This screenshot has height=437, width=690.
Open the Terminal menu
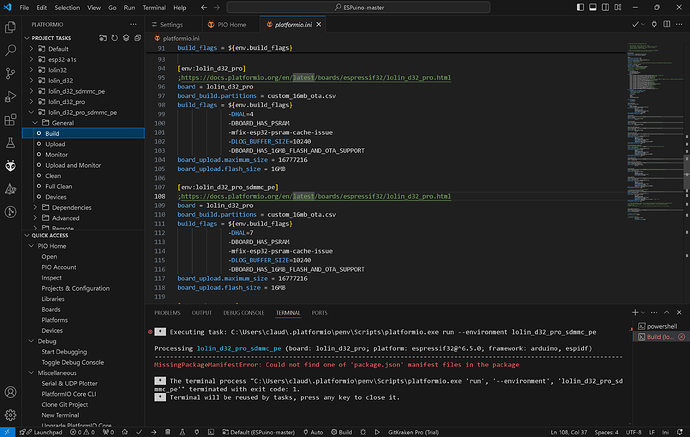pyautogui.click(x=154, y=7)
